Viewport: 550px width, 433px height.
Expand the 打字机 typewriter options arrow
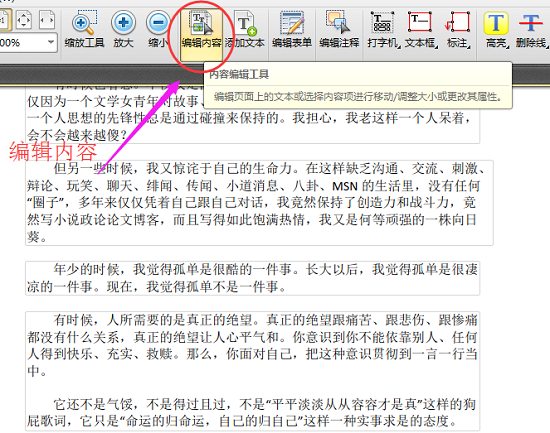399,46
